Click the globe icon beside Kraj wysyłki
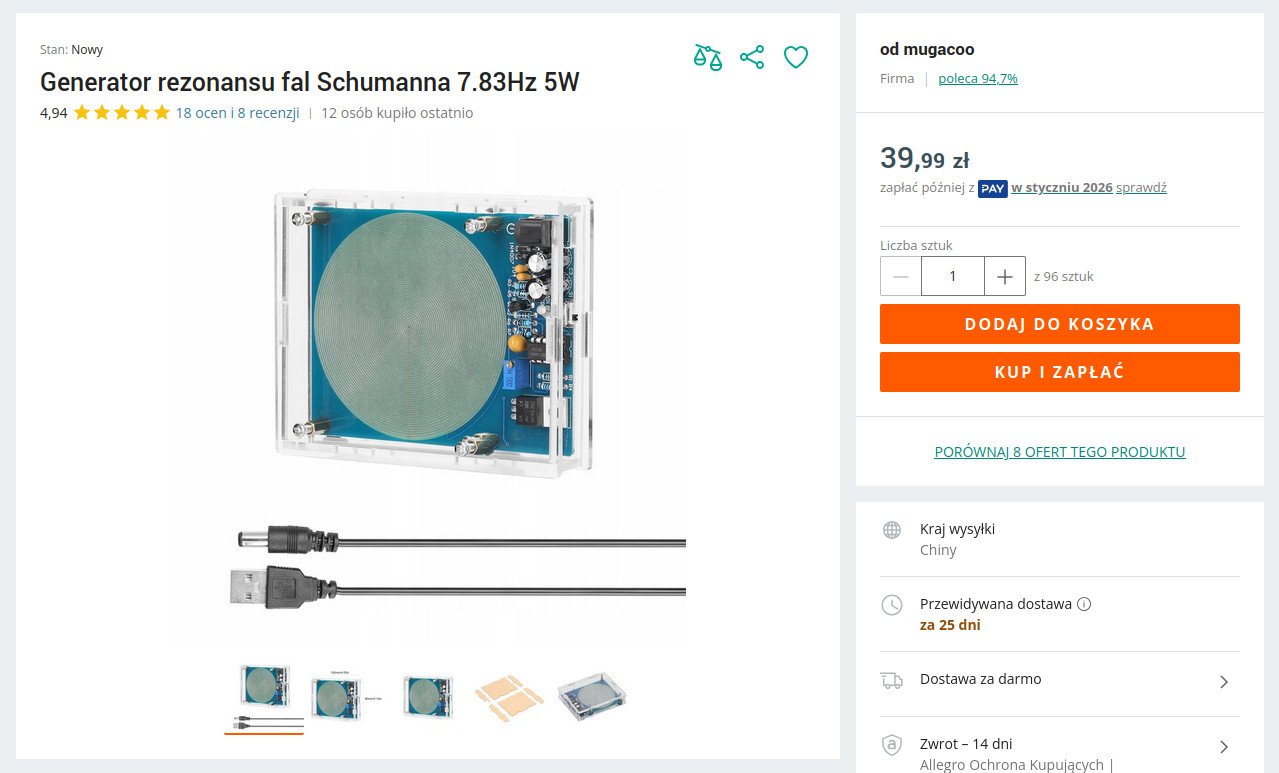The image size is (1279, 773). tap(892, 530)
